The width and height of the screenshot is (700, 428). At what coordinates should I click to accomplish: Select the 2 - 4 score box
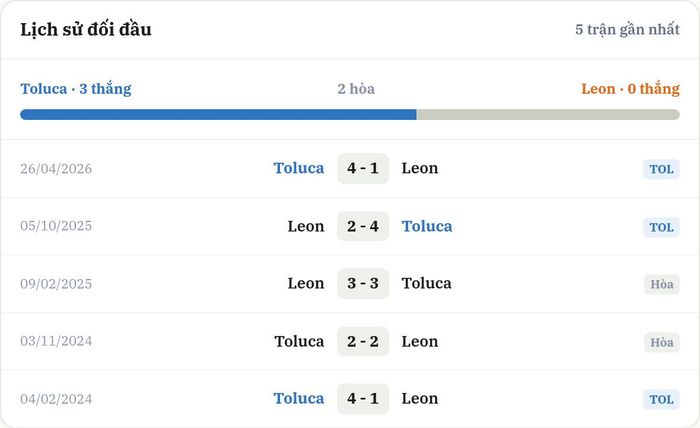click(x=362, y=226)
